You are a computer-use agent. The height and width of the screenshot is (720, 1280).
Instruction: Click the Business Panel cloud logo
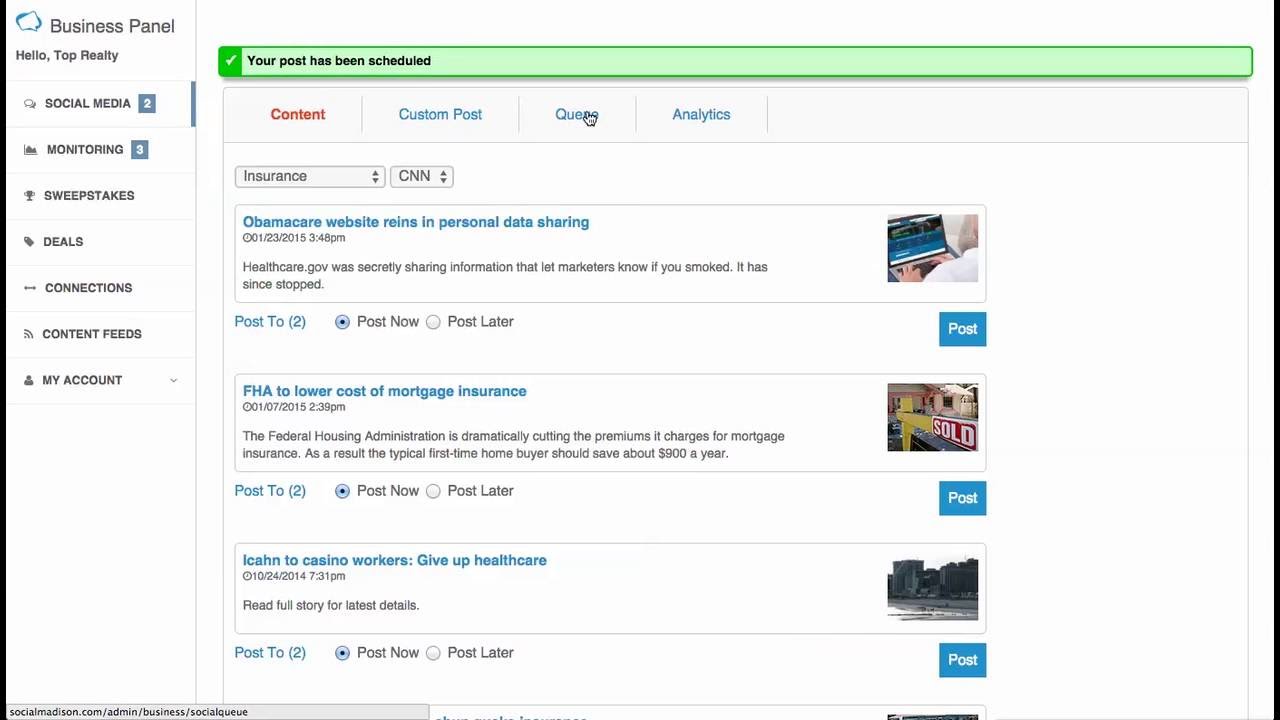(x=29, y=23)
